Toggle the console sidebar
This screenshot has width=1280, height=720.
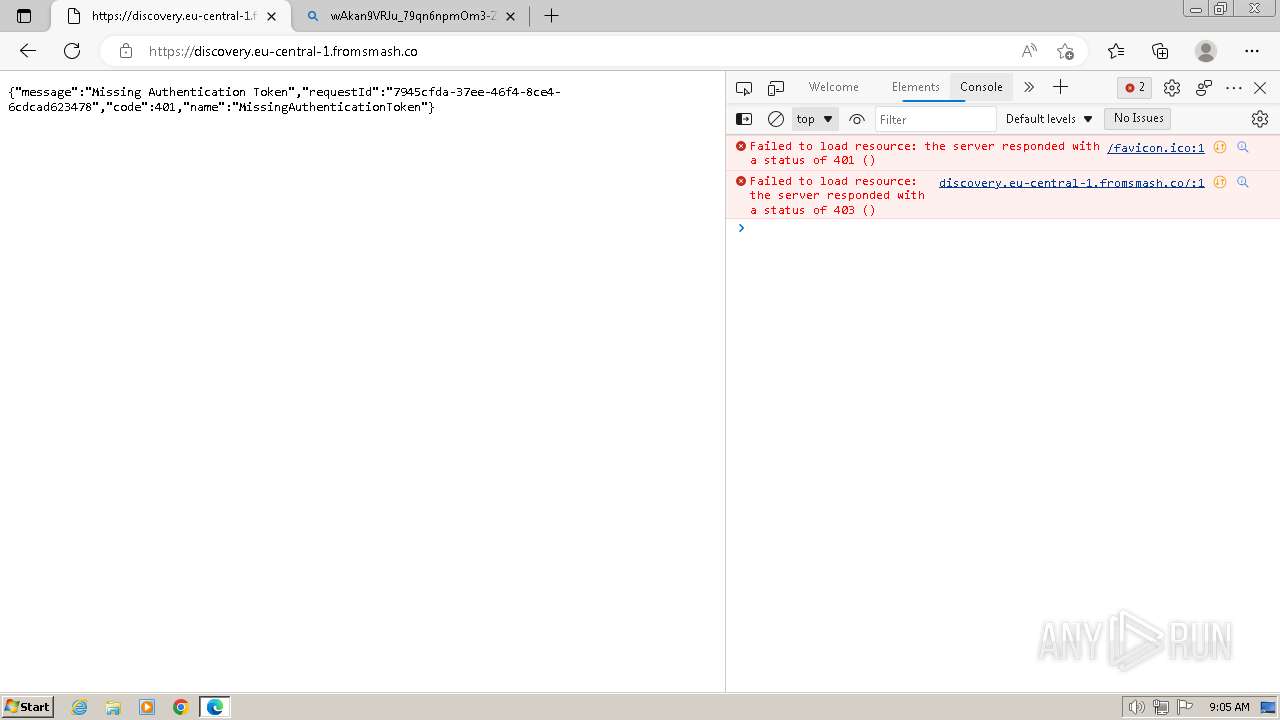pyautogui.click(x=744, y=119)
